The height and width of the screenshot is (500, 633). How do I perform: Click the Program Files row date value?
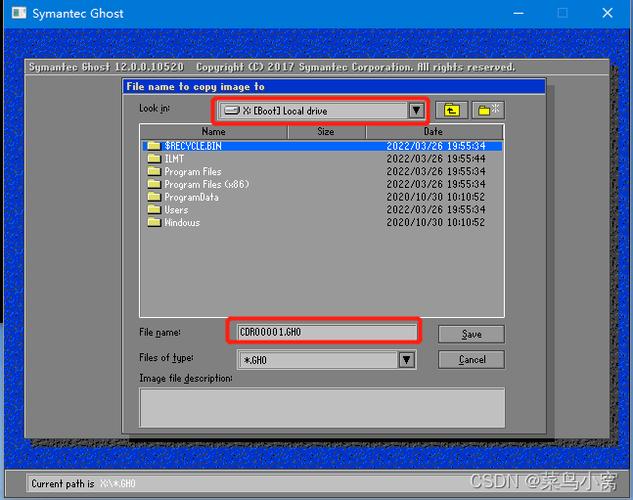point(436,172)
